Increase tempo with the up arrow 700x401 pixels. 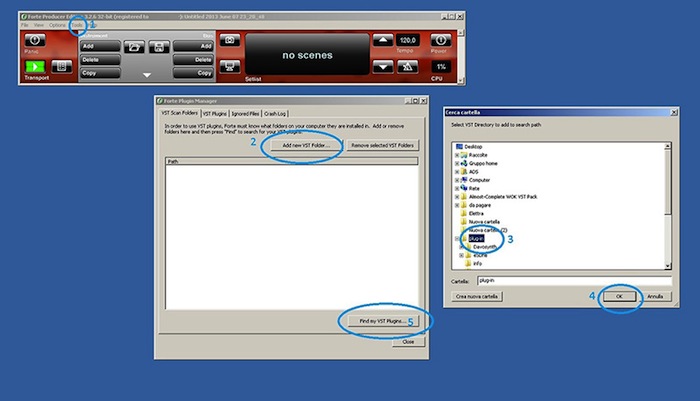click(x=384, y=41)
